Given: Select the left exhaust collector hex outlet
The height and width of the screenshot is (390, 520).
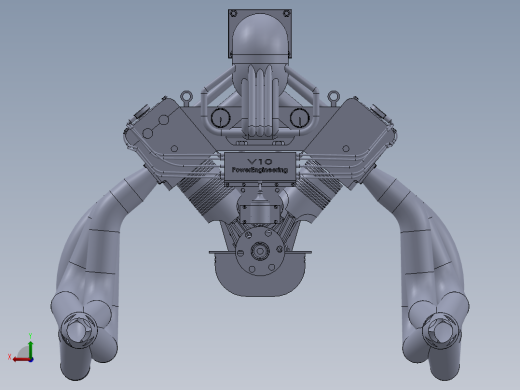Looking at the screenshot, I should click(78, 331).
